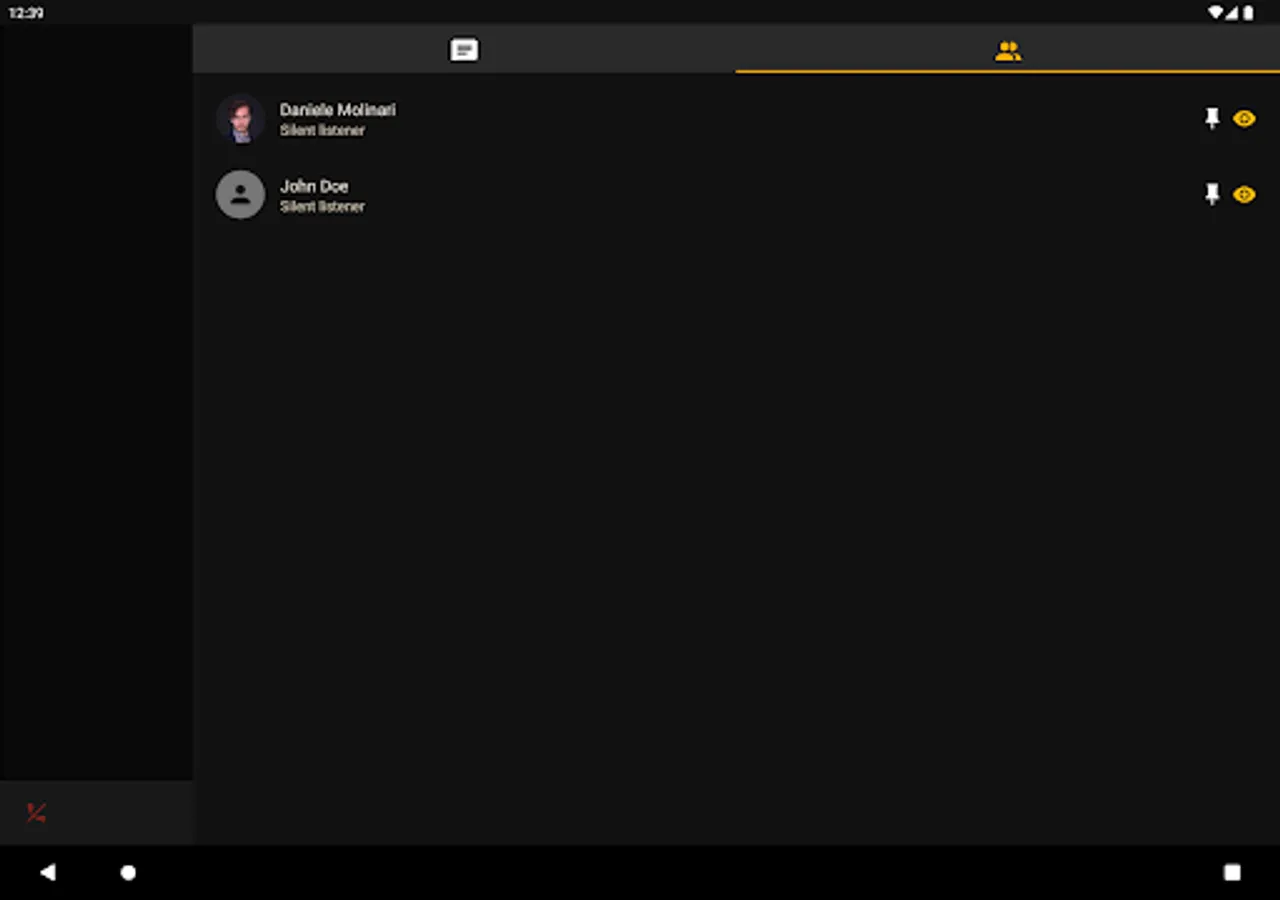Tap the battery status bar icon
This screenshot has height=900, width=1280.
(1248, 13)
